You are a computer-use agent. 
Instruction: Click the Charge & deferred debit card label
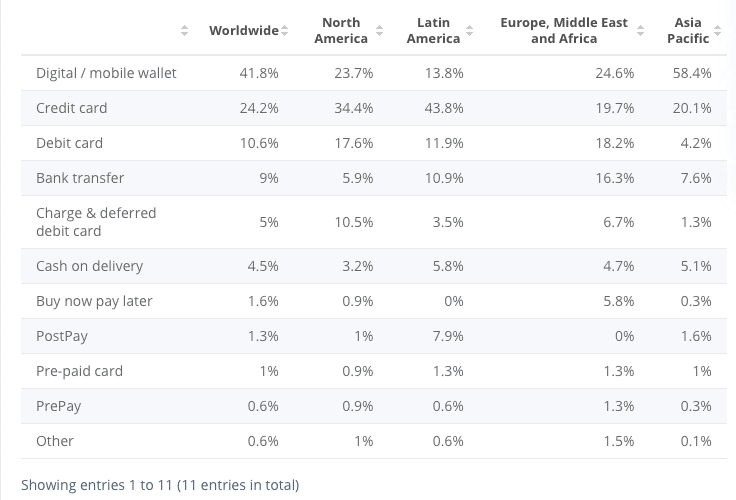pyautogui.click(x=96, y=222)
